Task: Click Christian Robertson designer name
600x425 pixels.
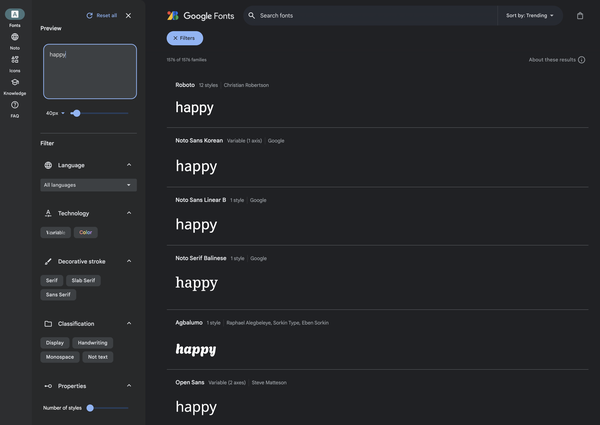Action: [246, 85]
